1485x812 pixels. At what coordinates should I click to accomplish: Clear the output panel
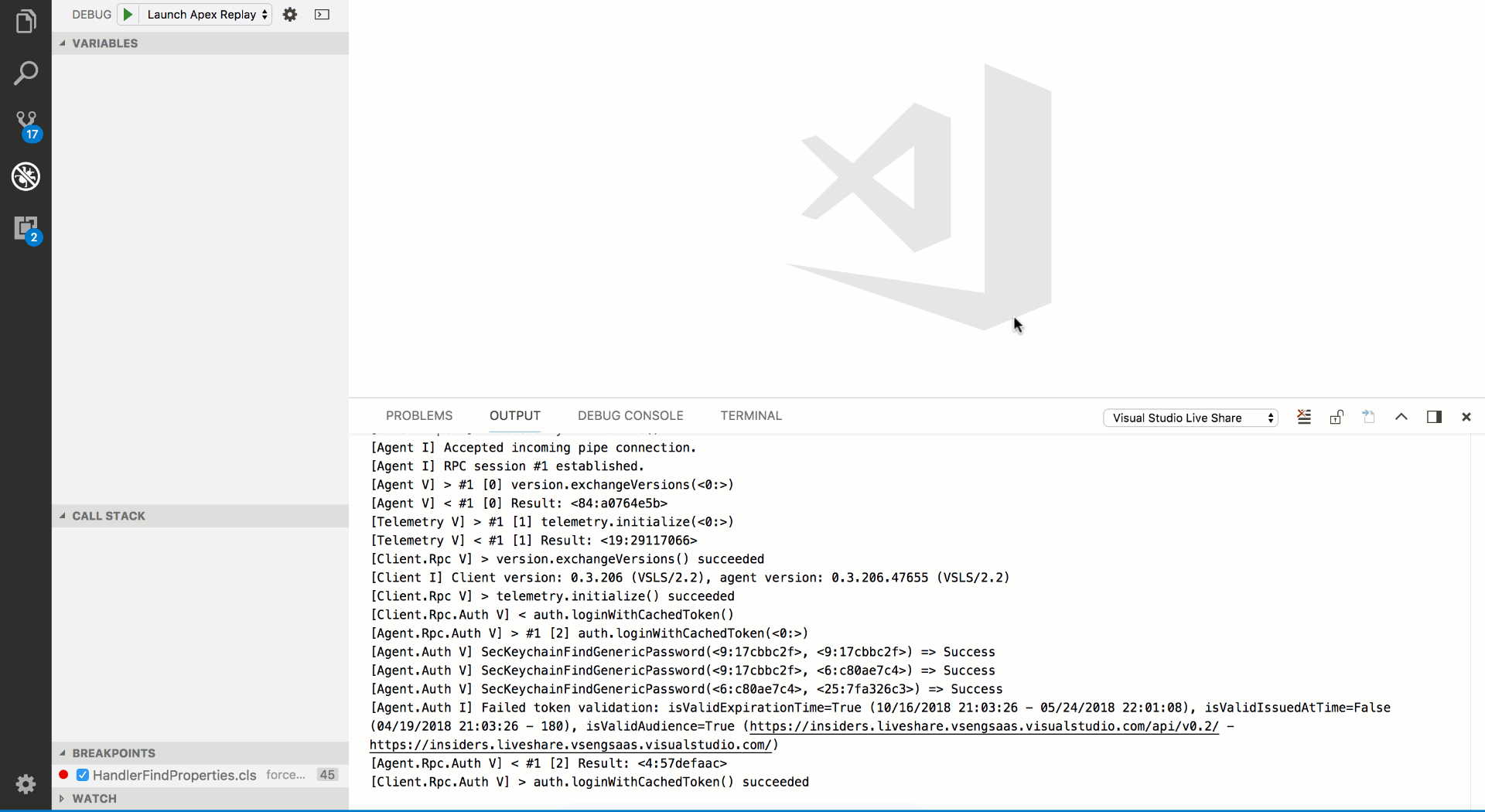[1304, 417]
